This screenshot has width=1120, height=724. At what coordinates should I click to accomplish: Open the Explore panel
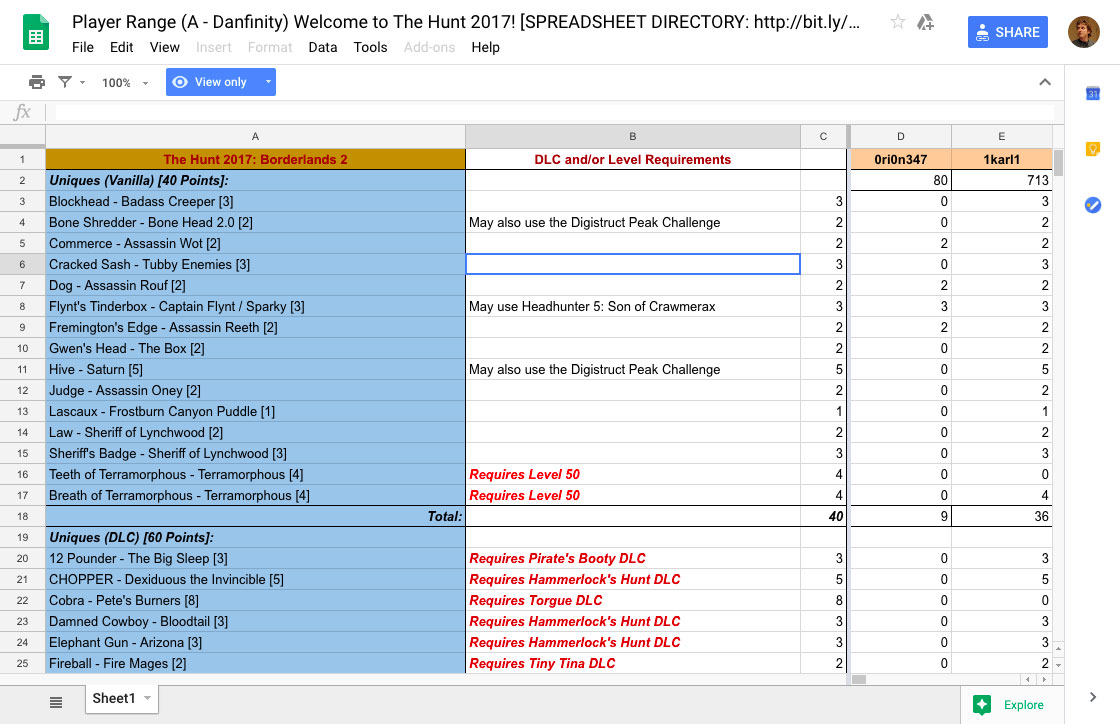tap(1009, 704)
